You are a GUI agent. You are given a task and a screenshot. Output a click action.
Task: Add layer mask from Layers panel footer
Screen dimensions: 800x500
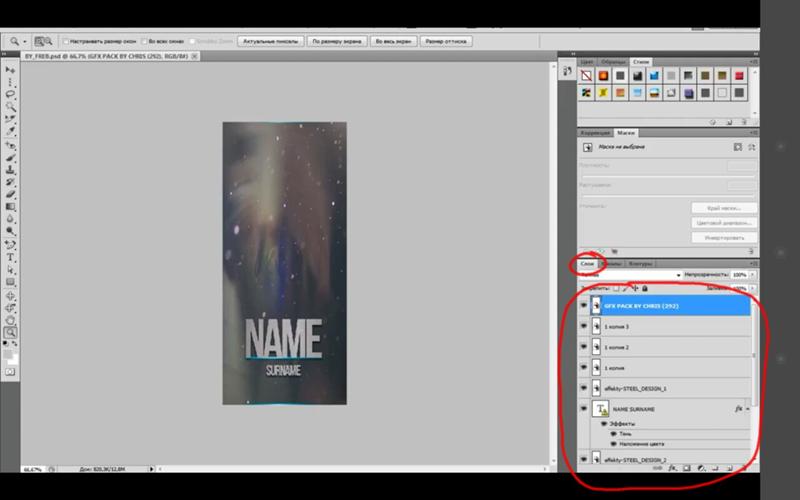tap(687, 468)
